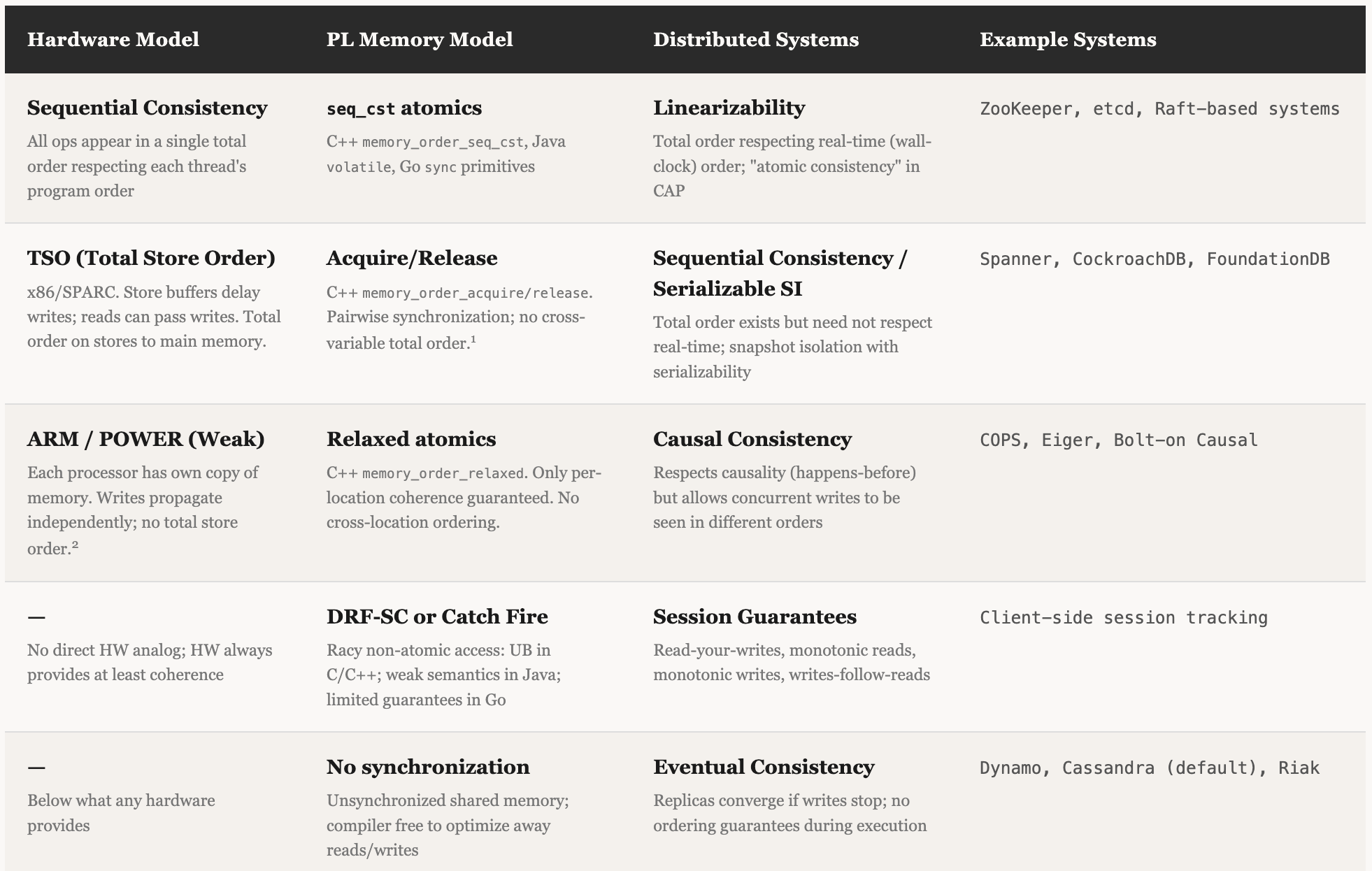Click the Sequential Consistency / Serializable SI heading
The image size is (1372, 871).
tap(779, 273)
